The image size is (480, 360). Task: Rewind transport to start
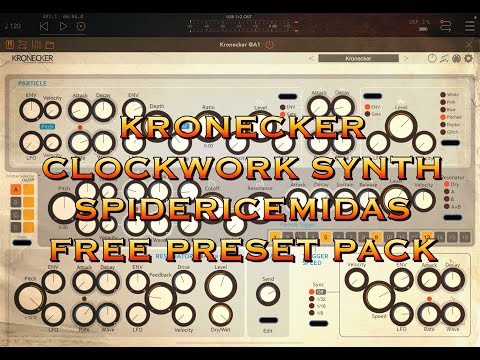[x=44, y=26]
